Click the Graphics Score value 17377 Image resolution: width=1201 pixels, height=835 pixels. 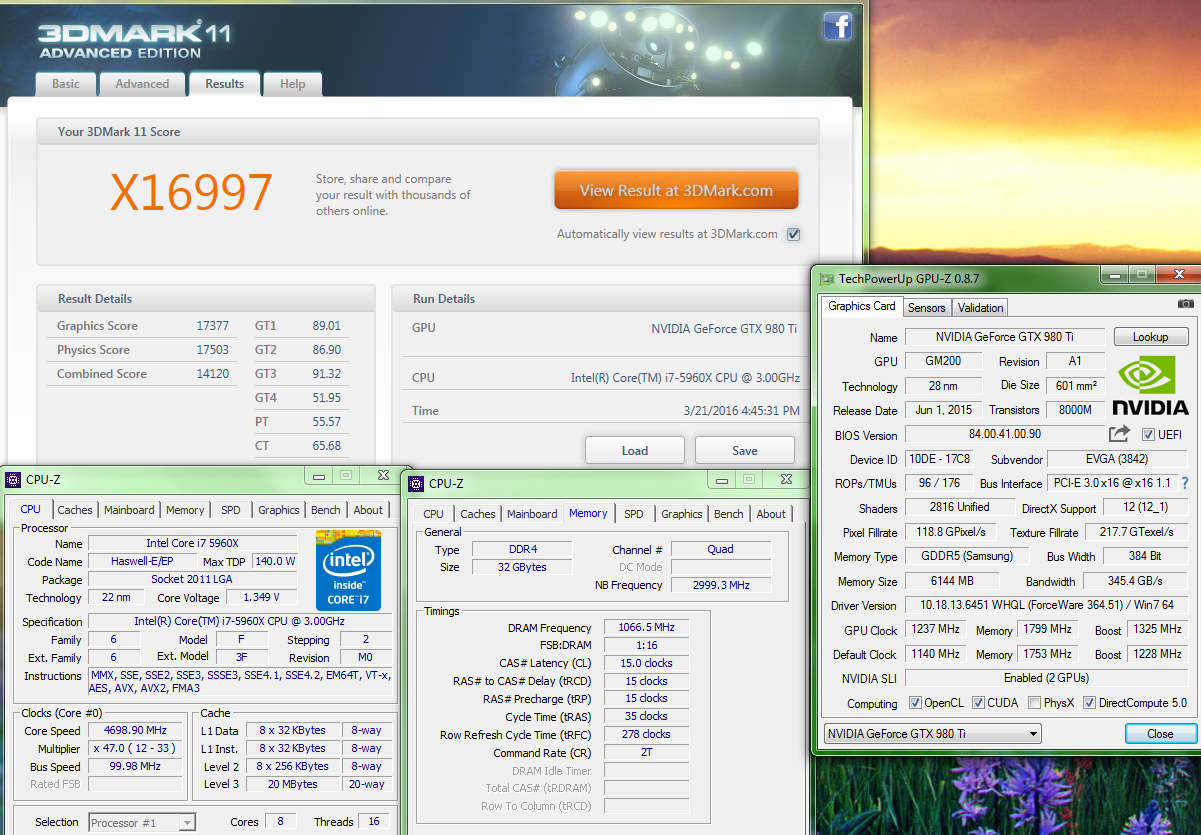pyautogui.click(x=212, y=326)
